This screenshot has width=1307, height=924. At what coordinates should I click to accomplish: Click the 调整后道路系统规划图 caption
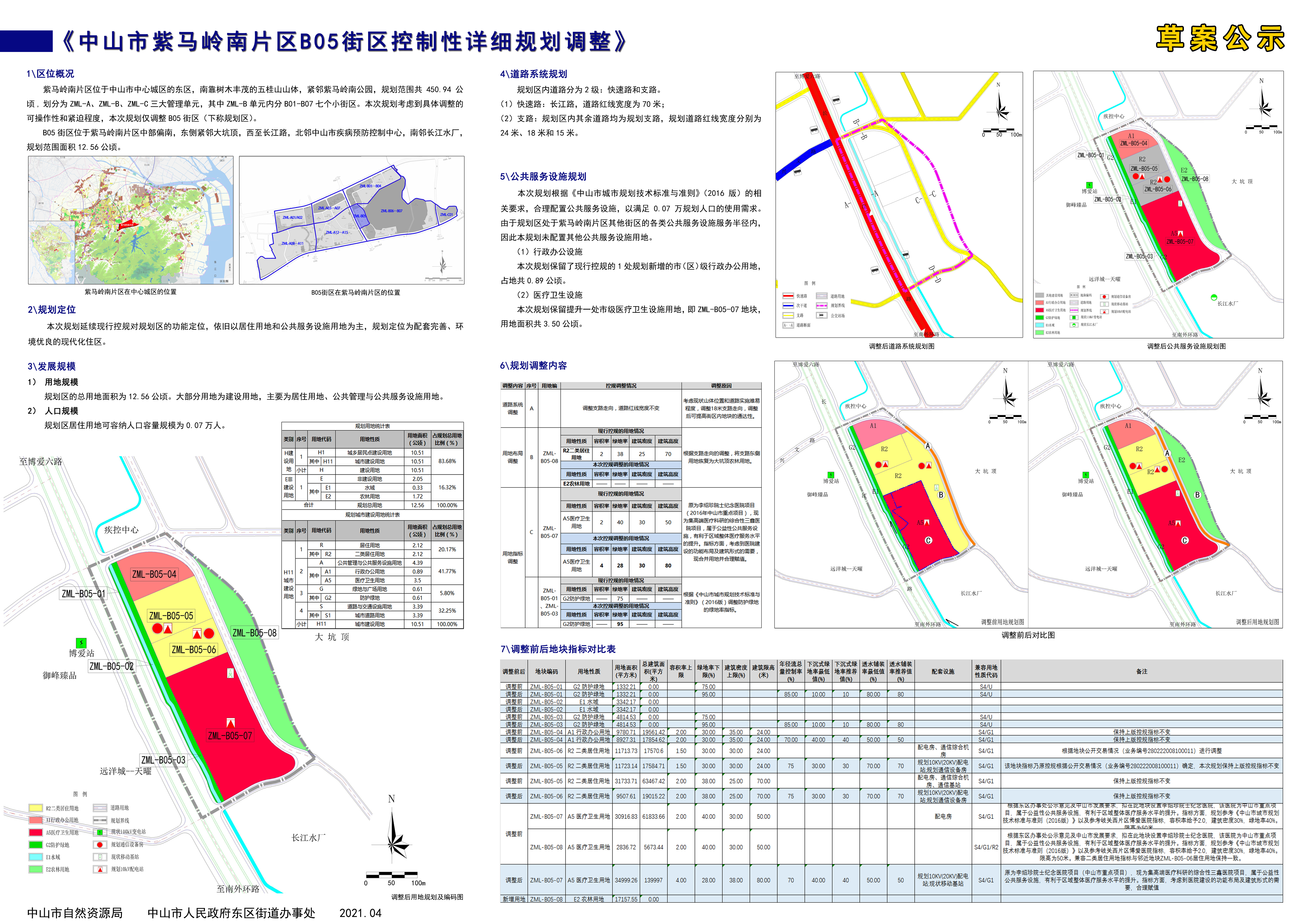click(902, 346)
